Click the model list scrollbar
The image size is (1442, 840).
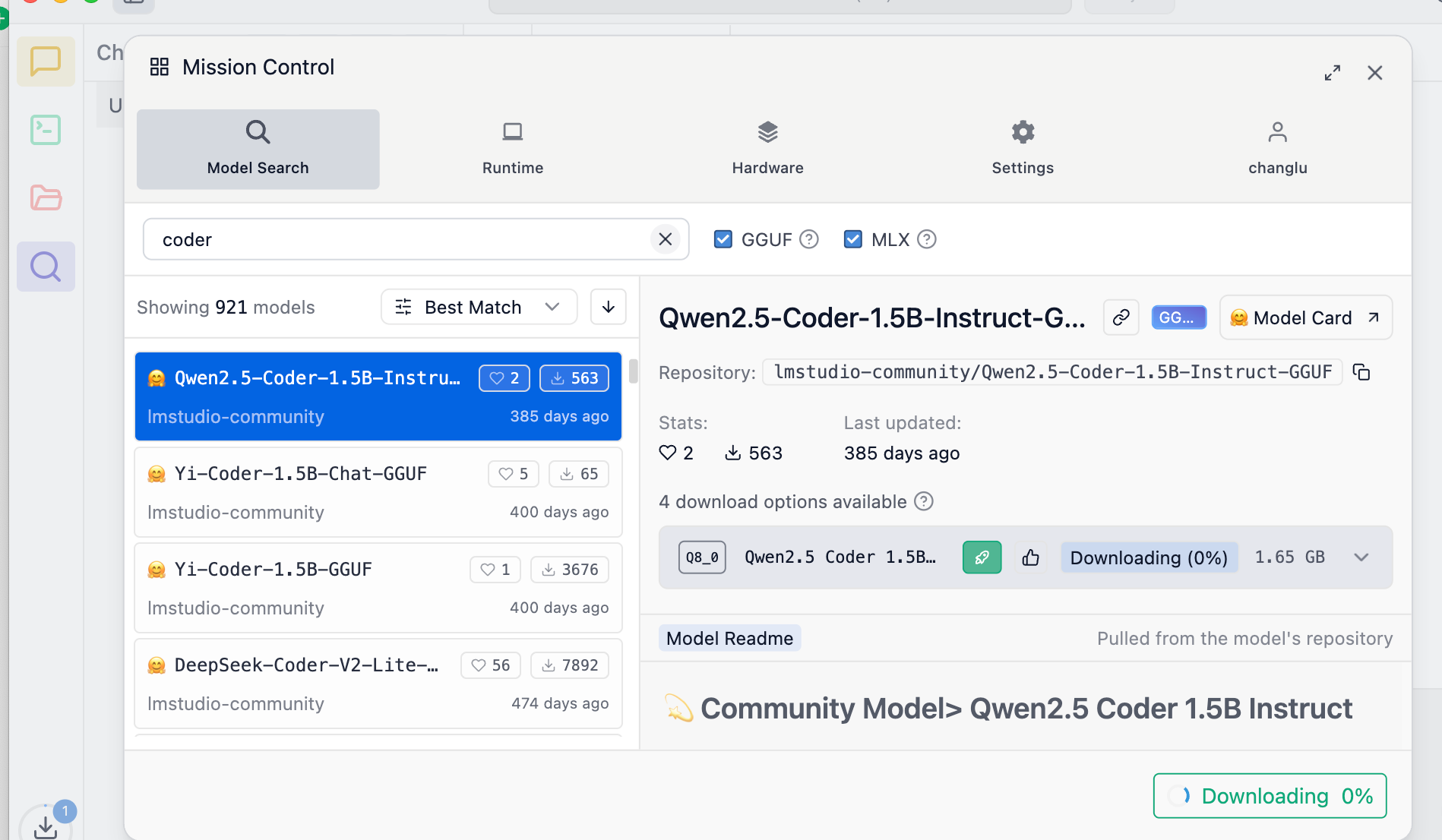click(633, 371)
